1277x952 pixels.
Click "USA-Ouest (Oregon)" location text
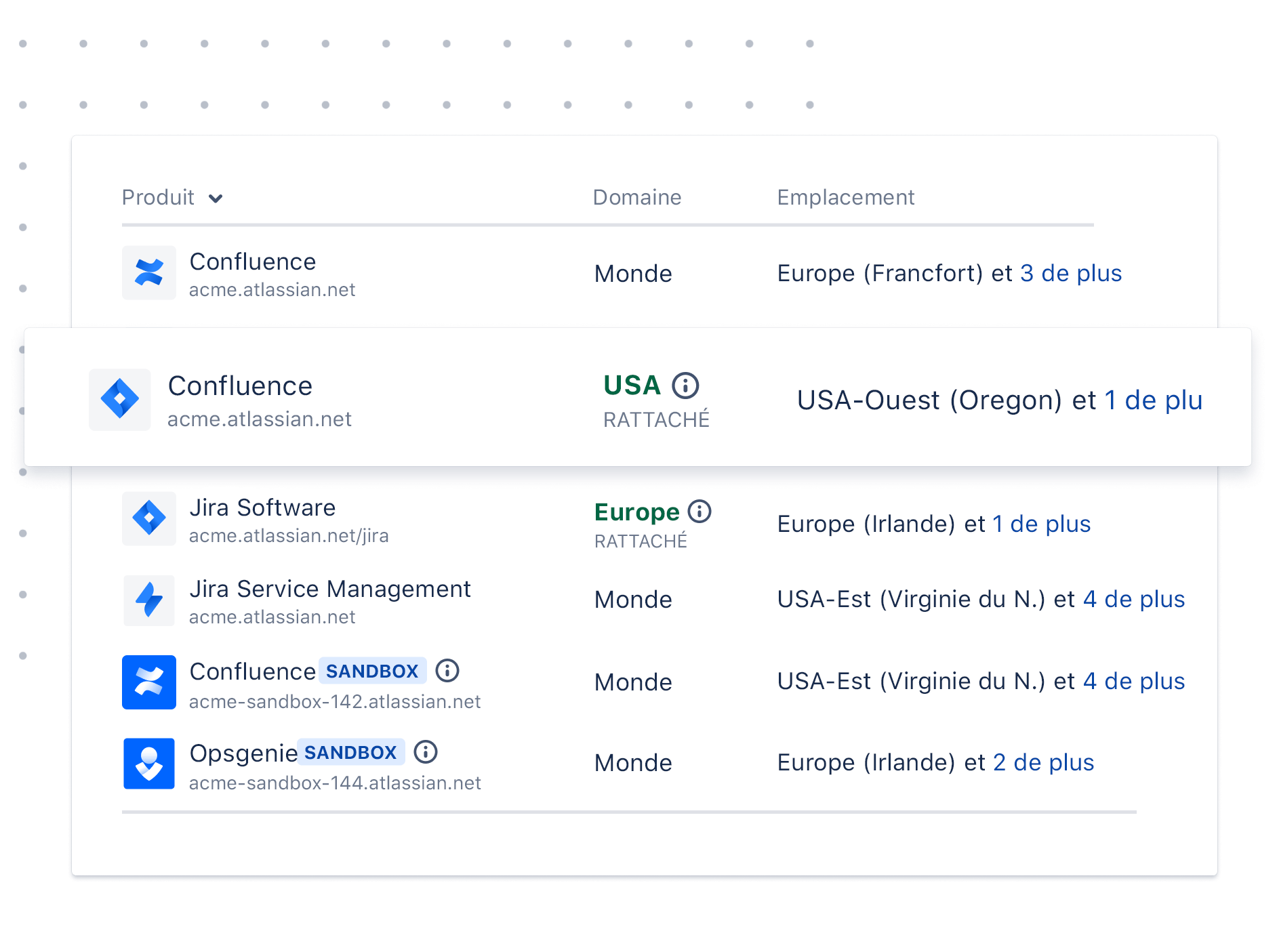click(929, 400)
